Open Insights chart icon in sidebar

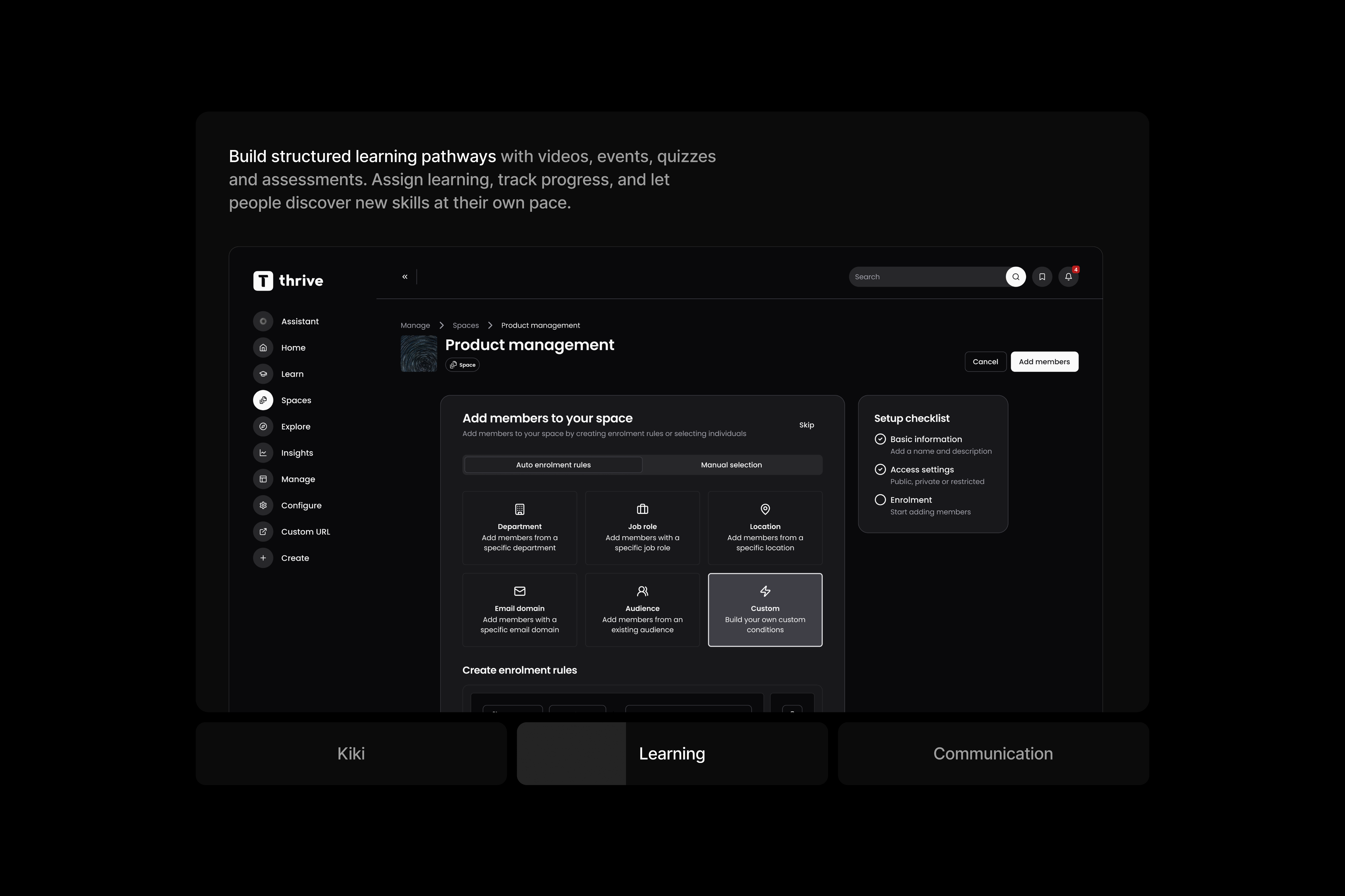(263, 452)
